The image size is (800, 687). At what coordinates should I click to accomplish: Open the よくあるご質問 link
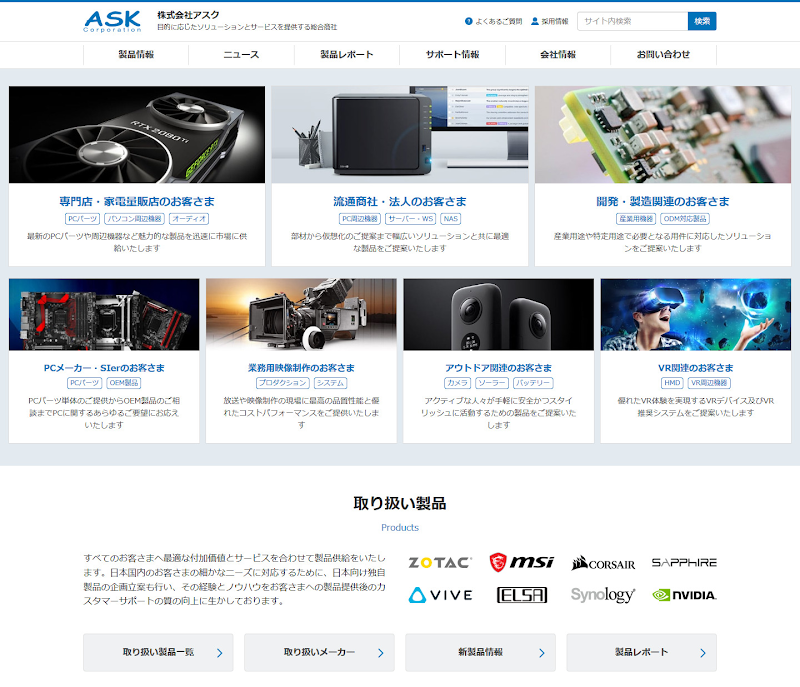[x=498, y=21]
